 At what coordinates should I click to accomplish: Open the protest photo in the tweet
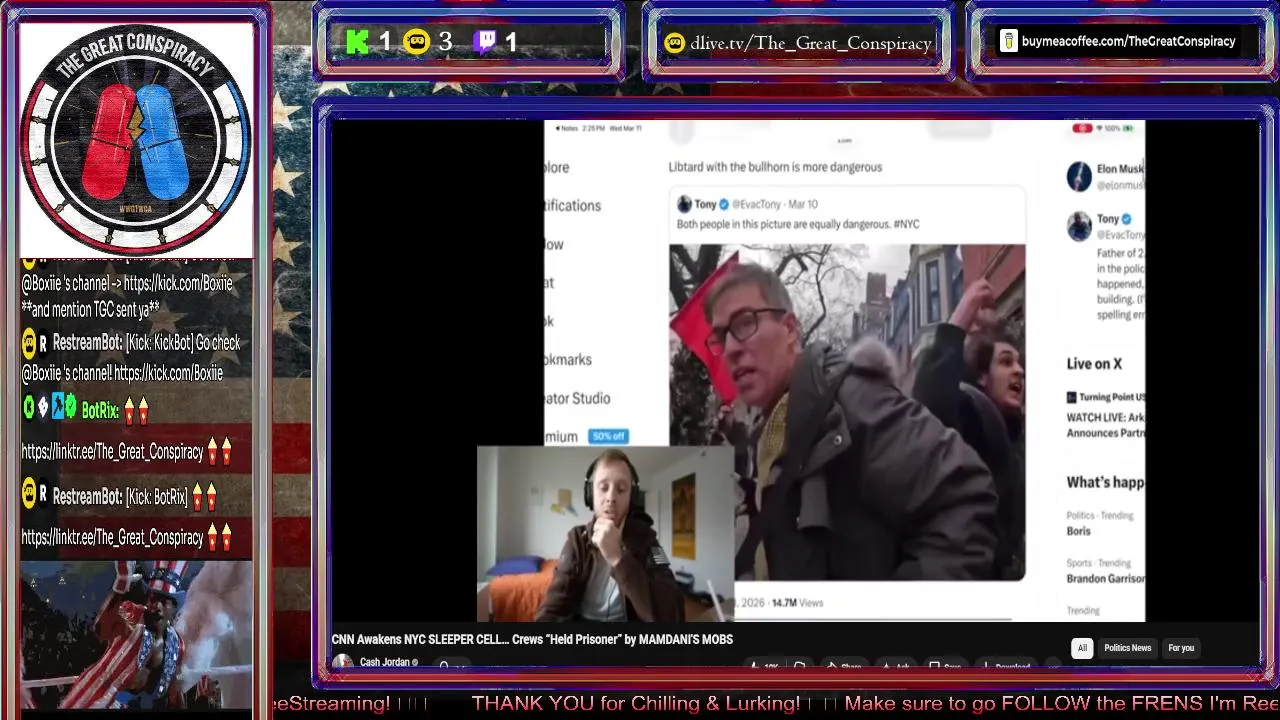pyautogui.click(x=847, y=412)
